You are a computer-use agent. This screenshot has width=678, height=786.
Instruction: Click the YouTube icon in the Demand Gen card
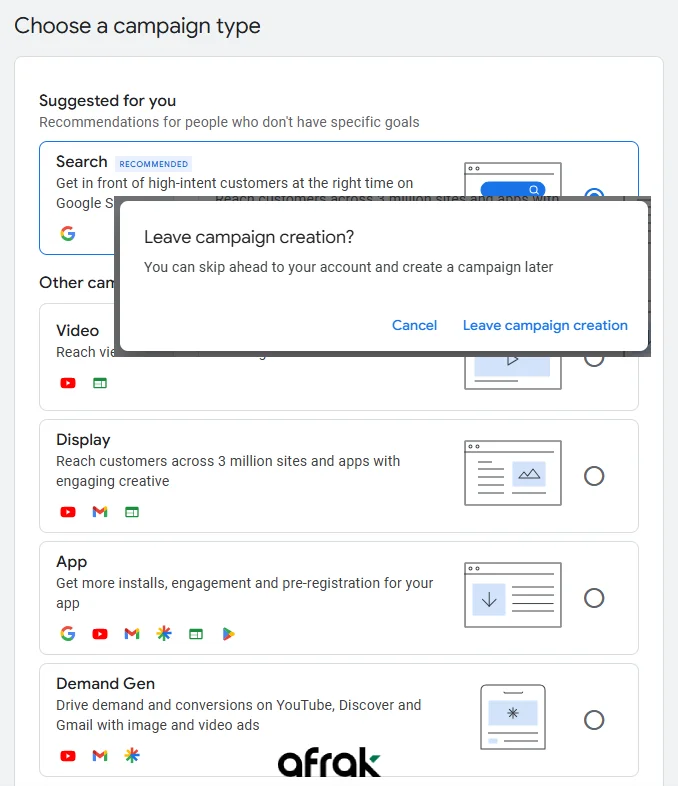coord(68,756)
